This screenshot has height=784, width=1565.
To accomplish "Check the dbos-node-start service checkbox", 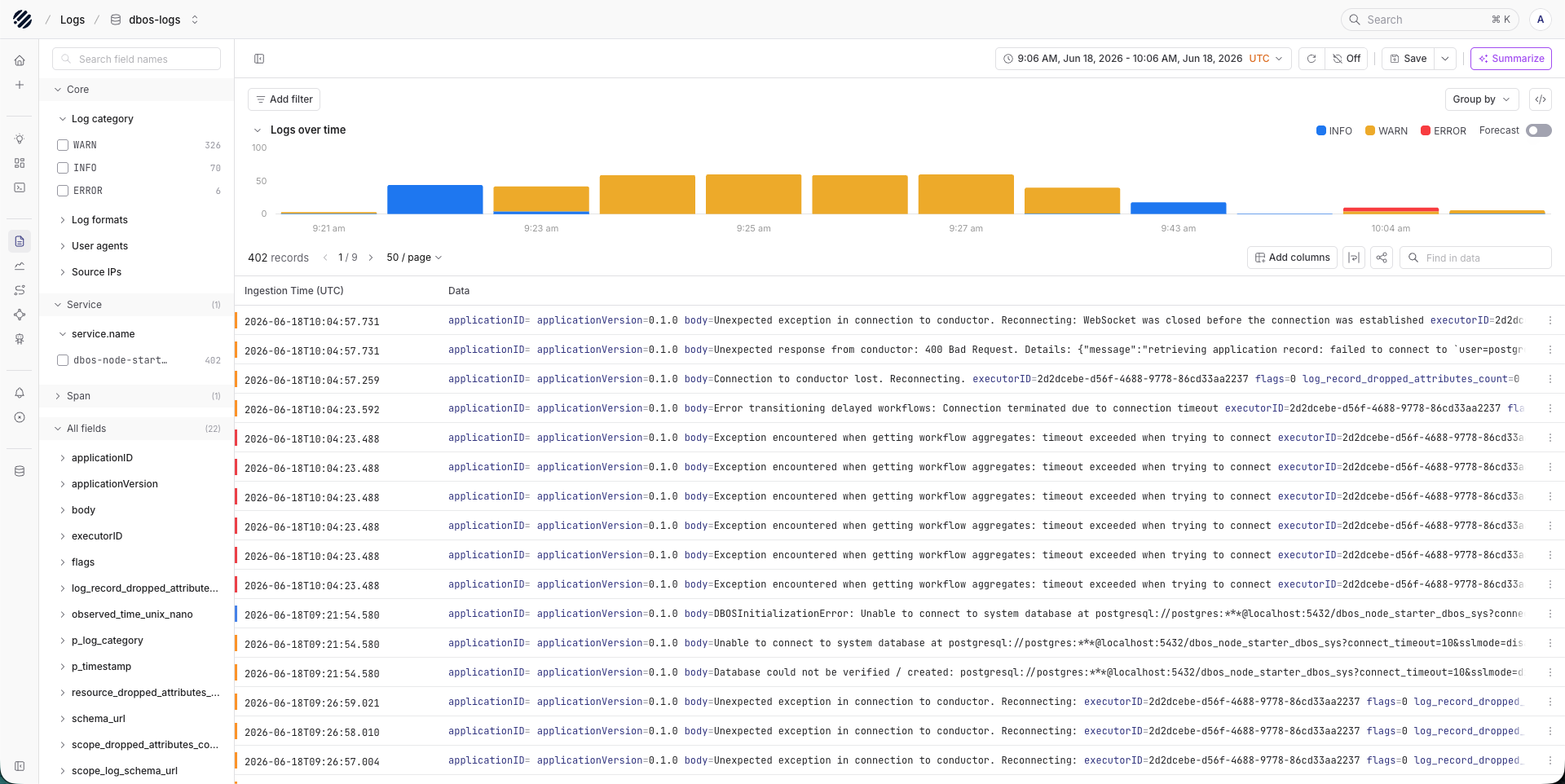I will (63, 360).
